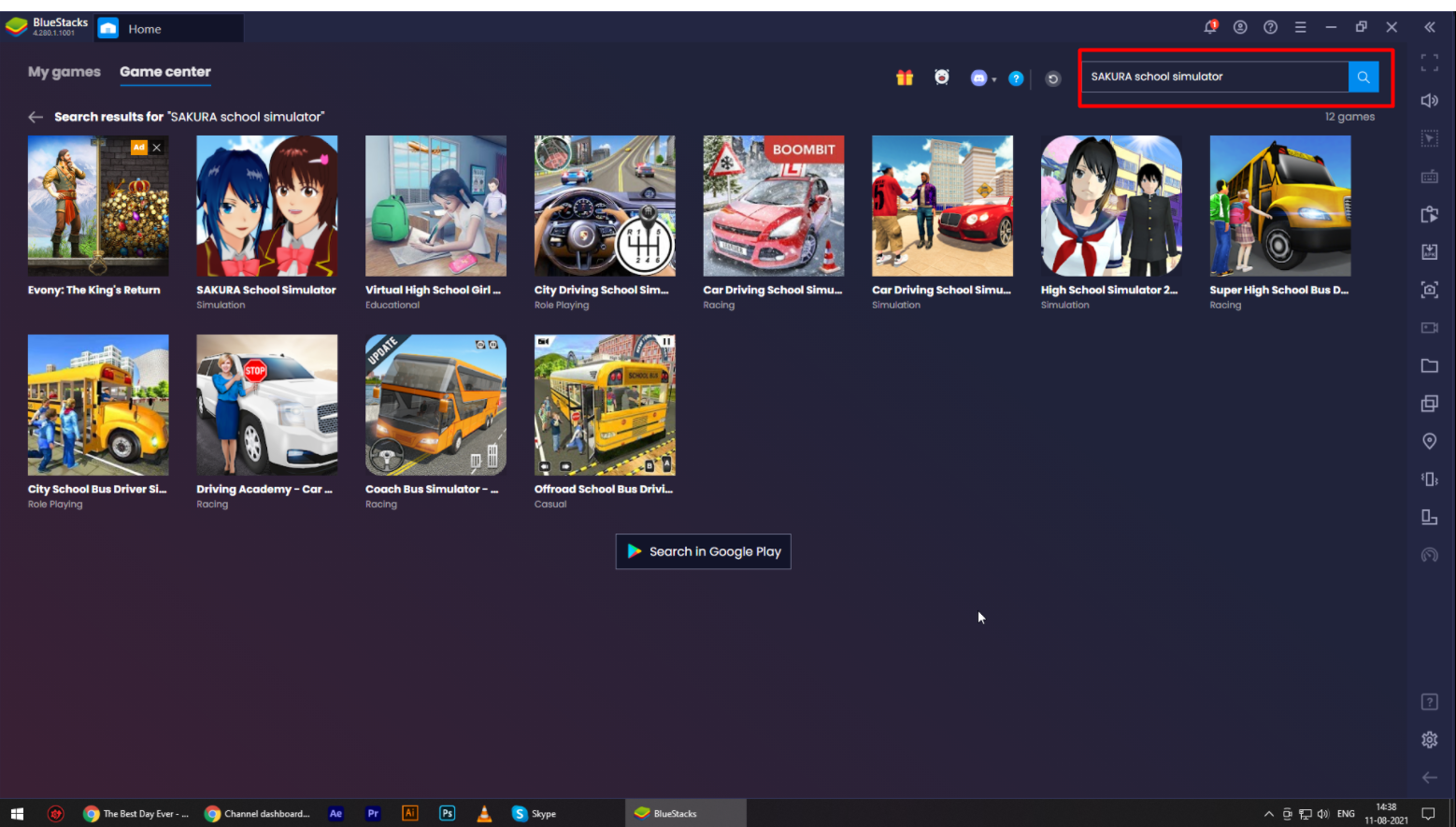The image size is (1456, 827).
Task: Open keyboard controls sidebar icon
Action: coord(1429,177)
